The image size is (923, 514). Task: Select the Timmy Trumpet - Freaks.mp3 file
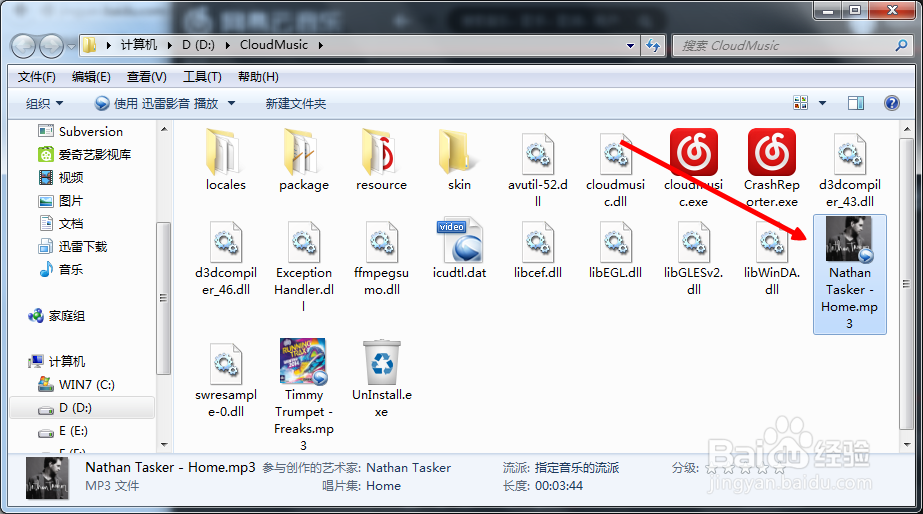click(304, 394)
